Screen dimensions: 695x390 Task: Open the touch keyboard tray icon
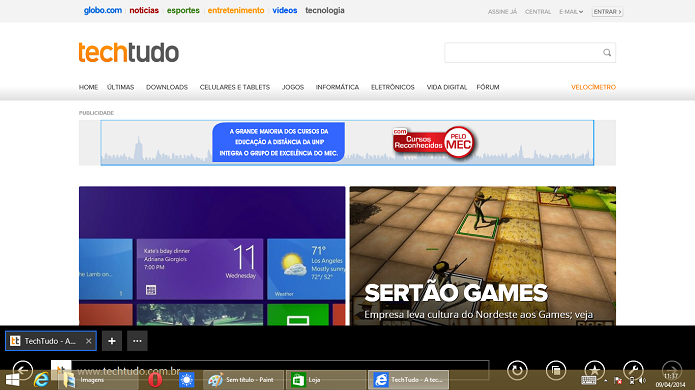coord(589,380)
